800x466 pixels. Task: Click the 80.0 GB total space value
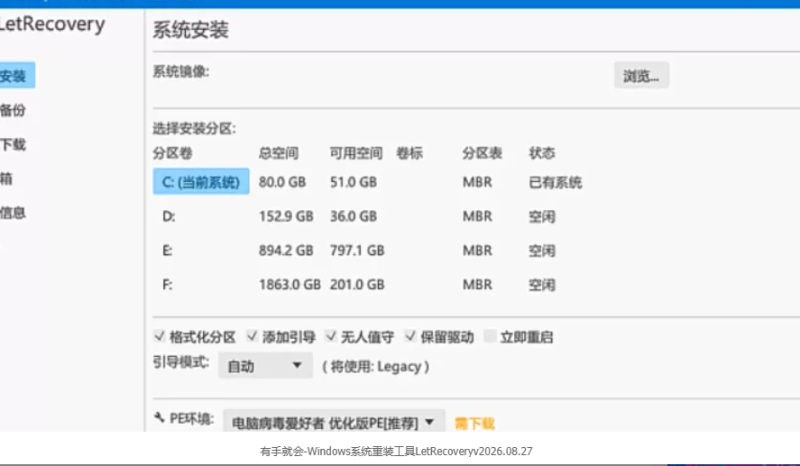[x=282, y=182]
